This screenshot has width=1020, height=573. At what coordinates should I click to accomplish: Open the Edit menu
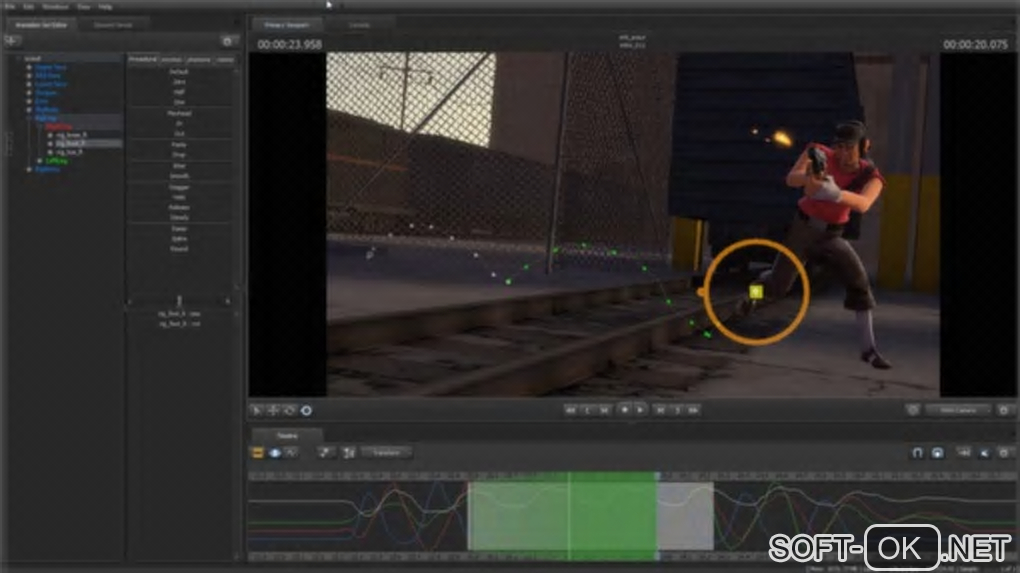click(29, 7)
